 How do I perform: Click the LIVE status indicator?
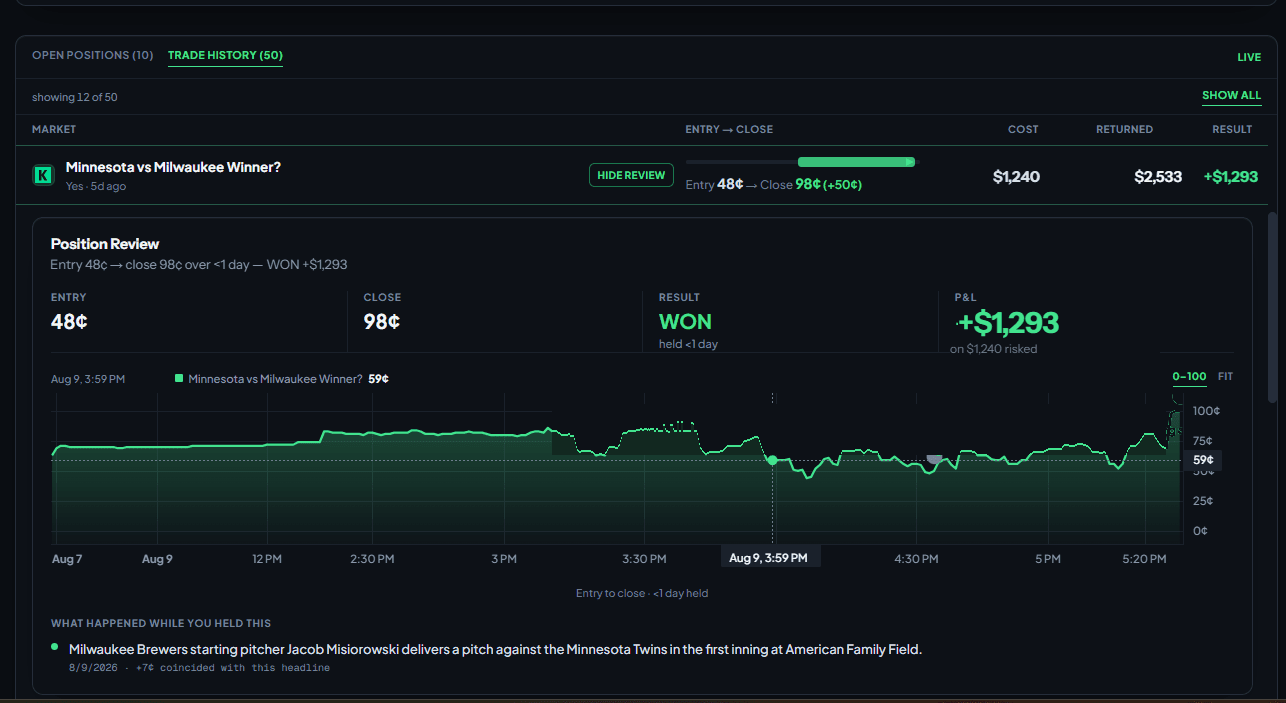coord(1249,57)
